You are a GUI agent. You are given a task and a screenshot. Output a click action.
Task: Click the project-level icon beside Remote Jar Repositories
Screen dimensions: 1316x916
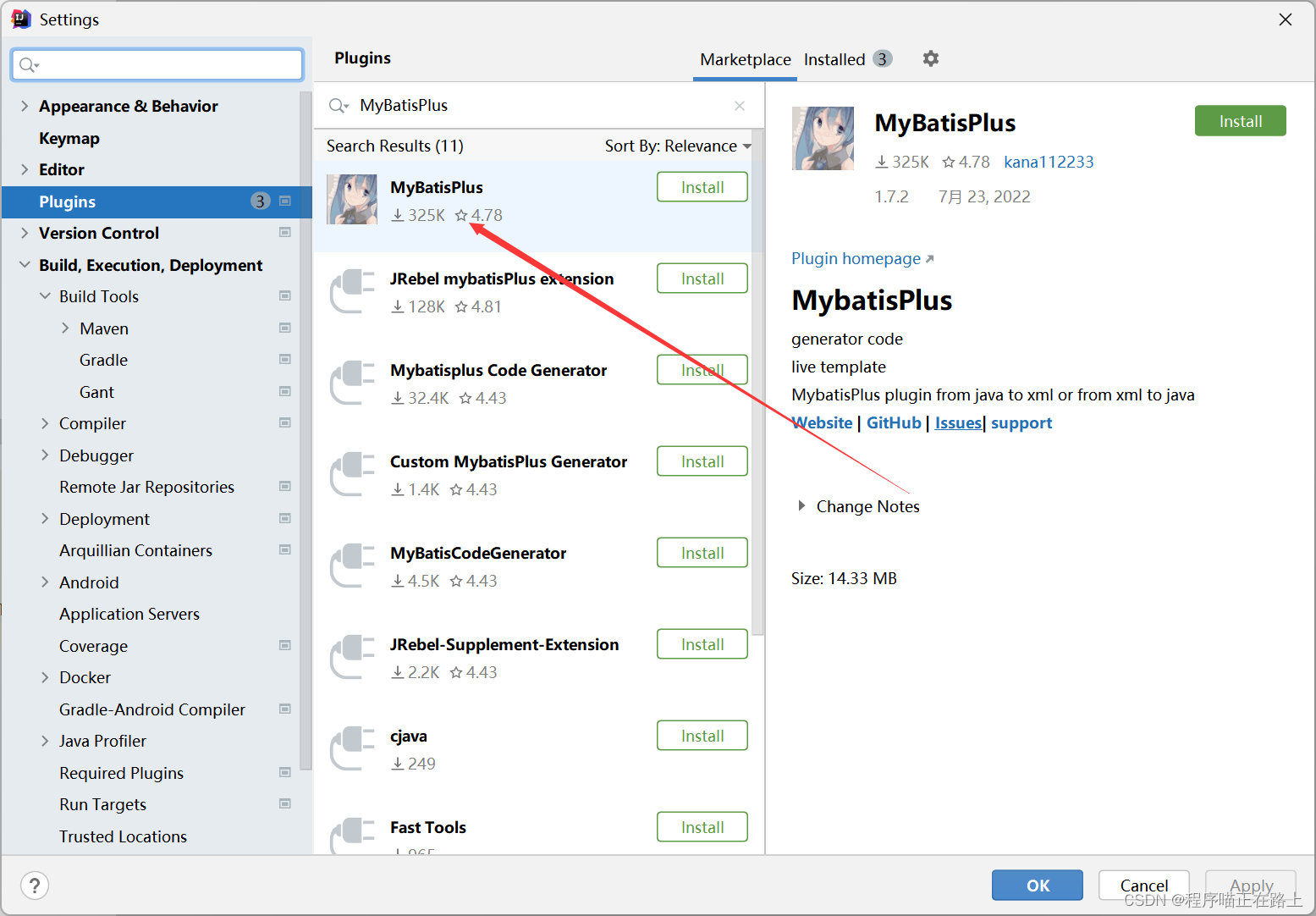[285, 487]
